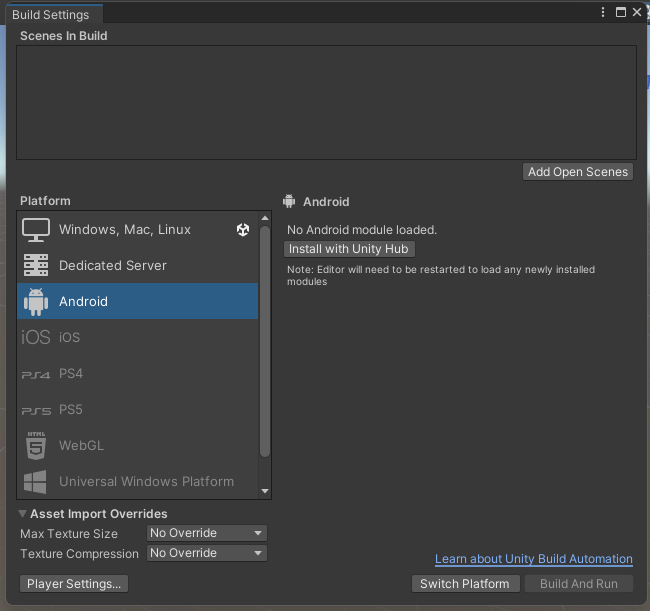Click the Android icon in the right panel header
The image size is (650, 611).
[x=289, y=201]
